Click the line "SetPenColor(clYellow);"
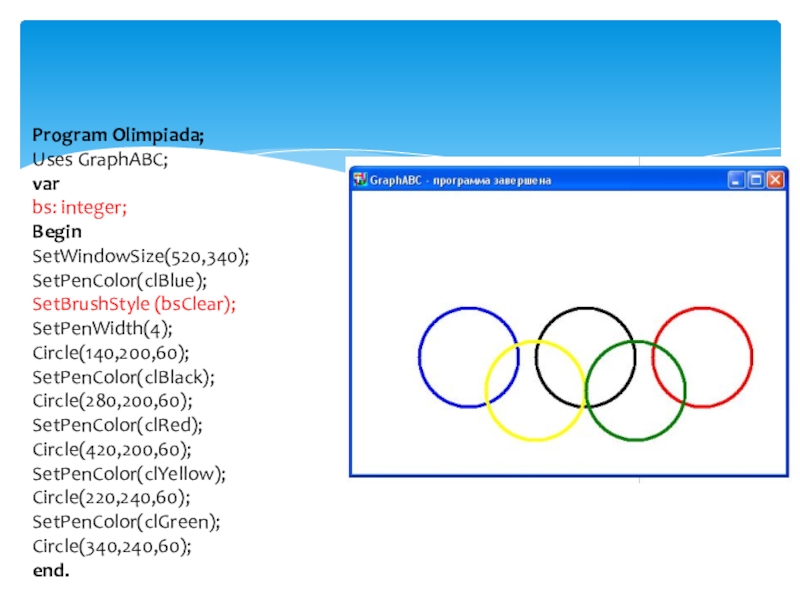The width and height of the screenshot is (800, 600). (x=129, y=474)
